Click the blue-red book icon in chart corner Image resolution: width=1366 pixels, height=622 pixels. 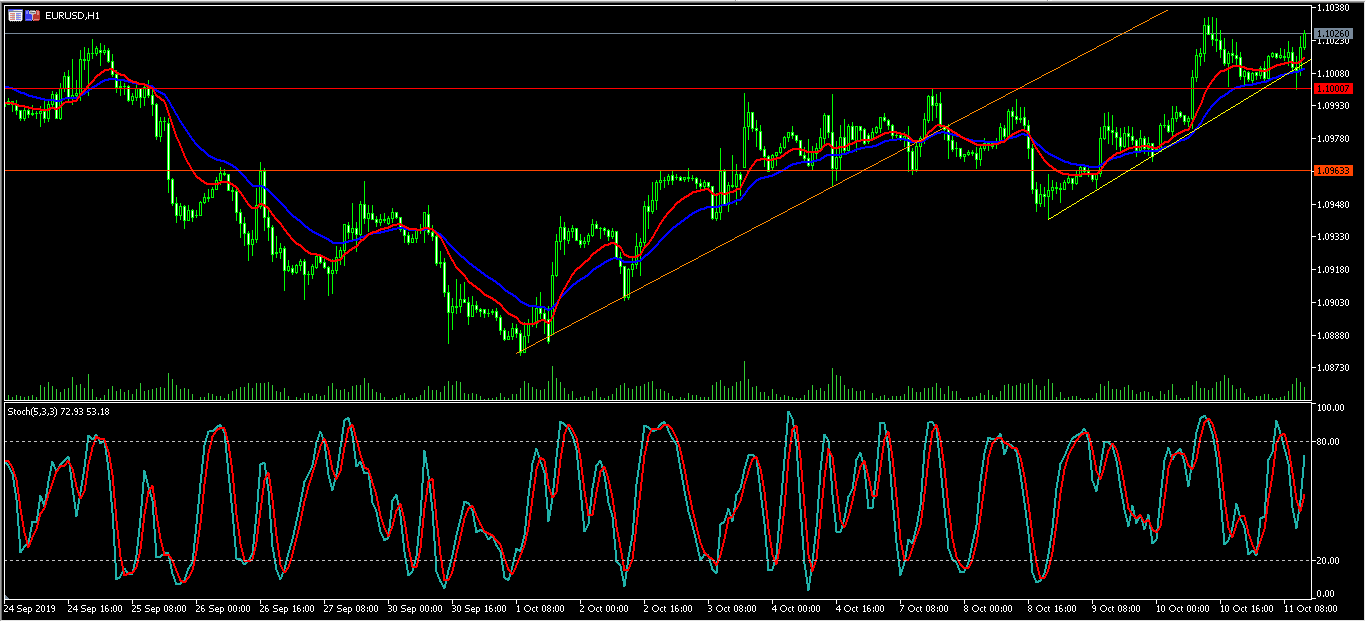(x=34, y=15)
